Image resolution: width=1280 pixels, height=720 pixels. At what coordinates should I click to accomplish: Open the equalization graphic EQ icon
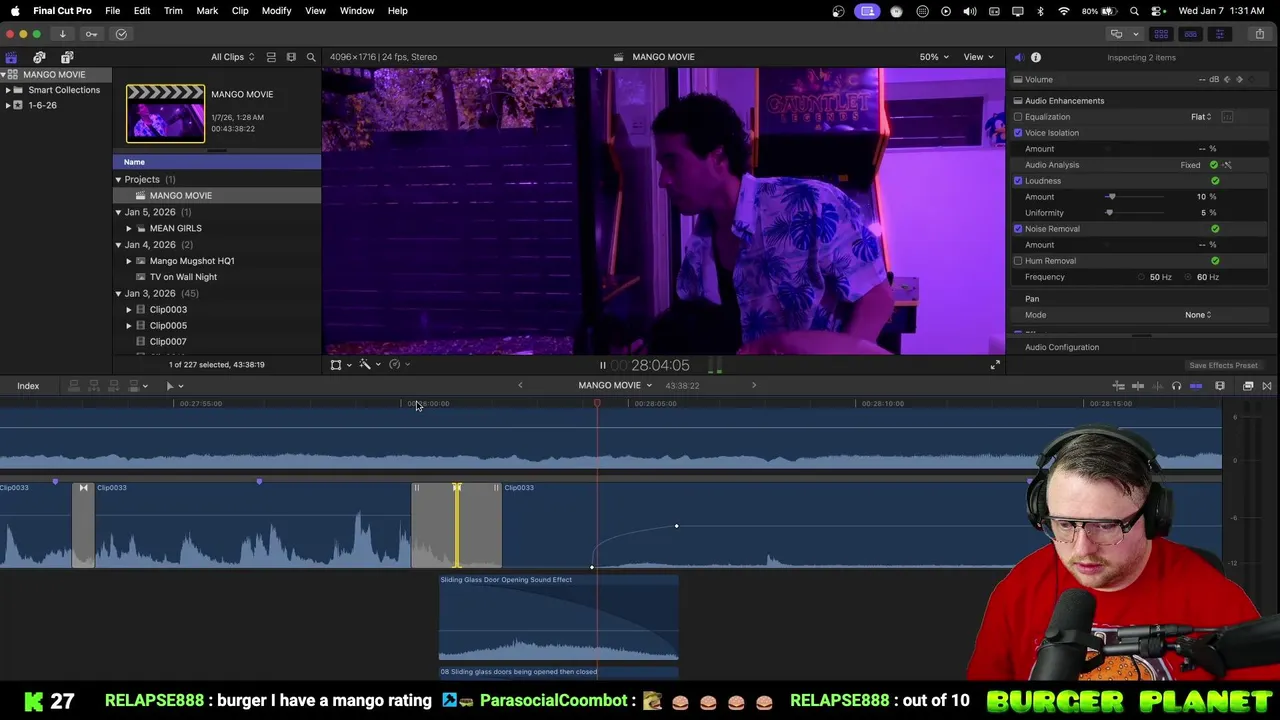pyautogui.click(x=1227, y=117)
